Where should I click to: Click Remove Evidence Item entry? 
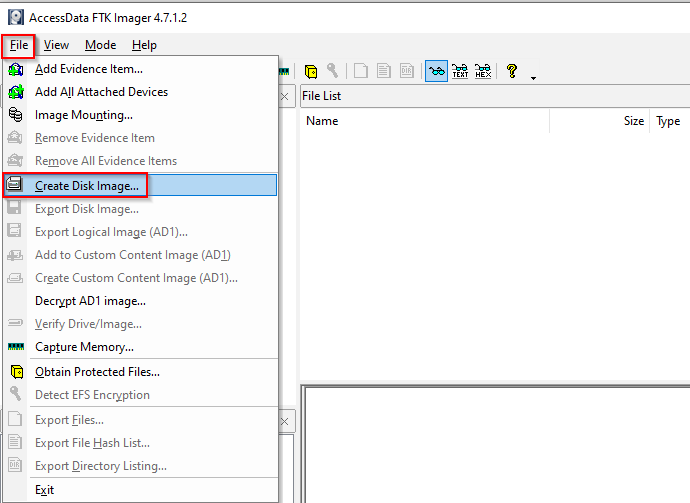click(141, 138)
